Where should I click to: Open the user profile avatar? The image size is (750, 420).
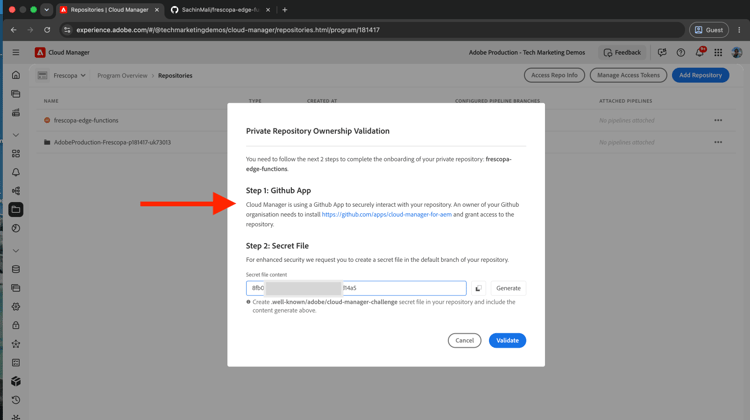click(x=737, y=52)
